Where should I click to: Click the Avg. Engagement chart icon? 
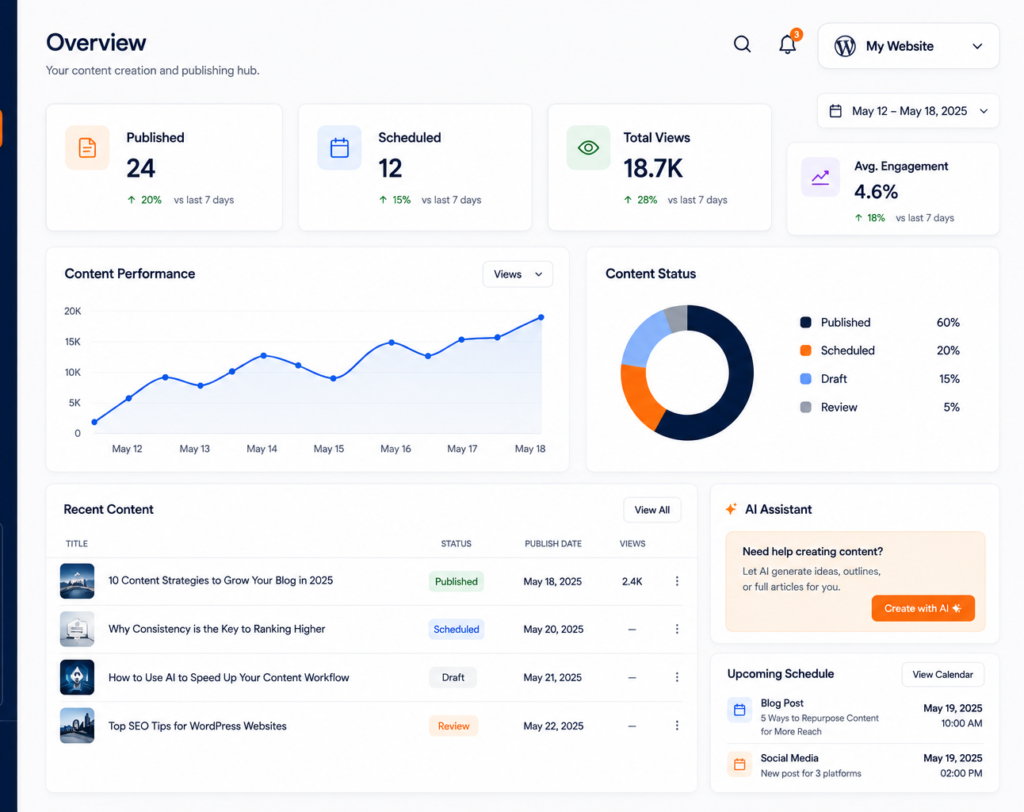tap(820, 177)
